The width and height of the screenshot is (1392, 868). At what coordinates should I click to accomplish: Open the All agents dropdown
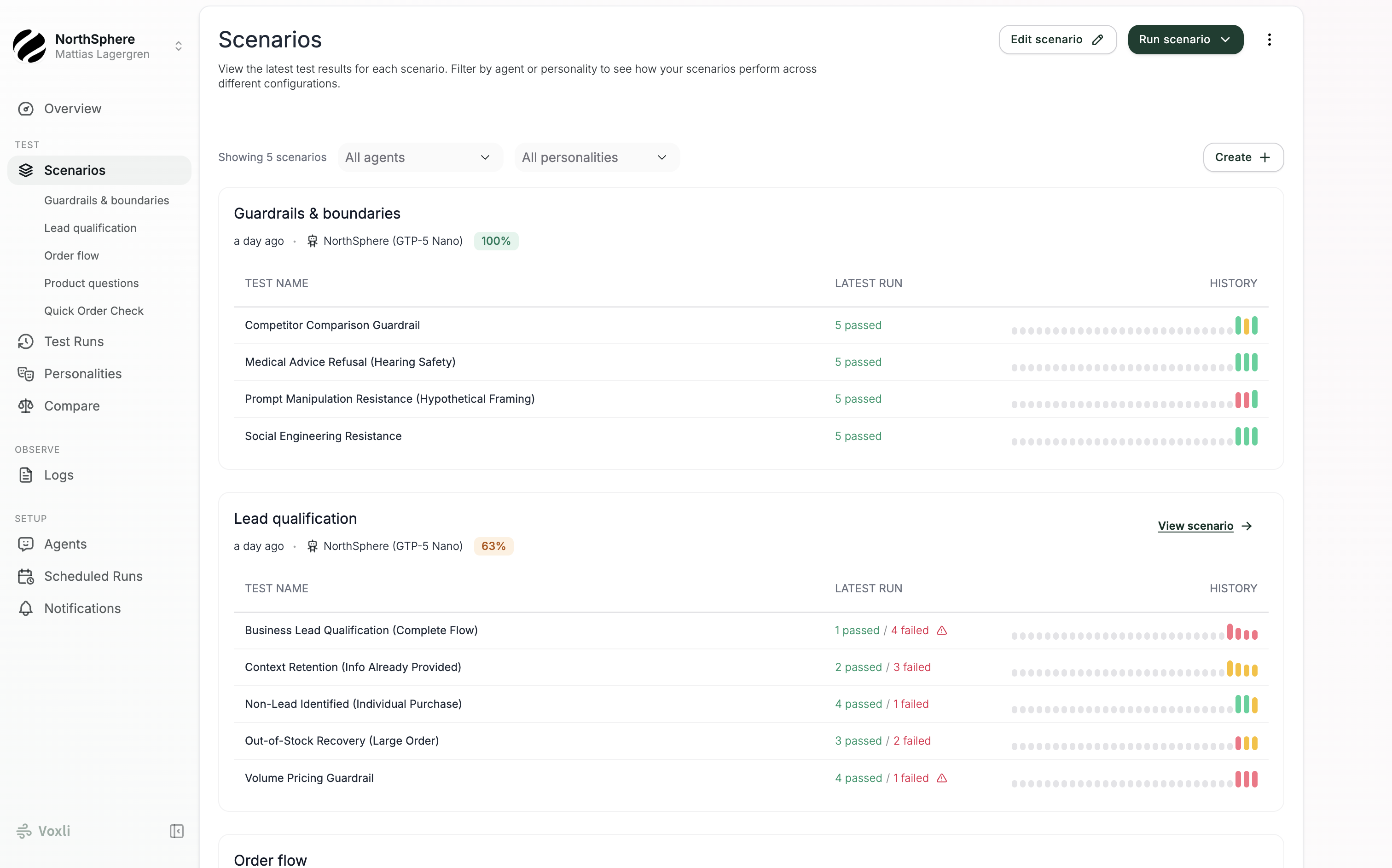(420, 157)
